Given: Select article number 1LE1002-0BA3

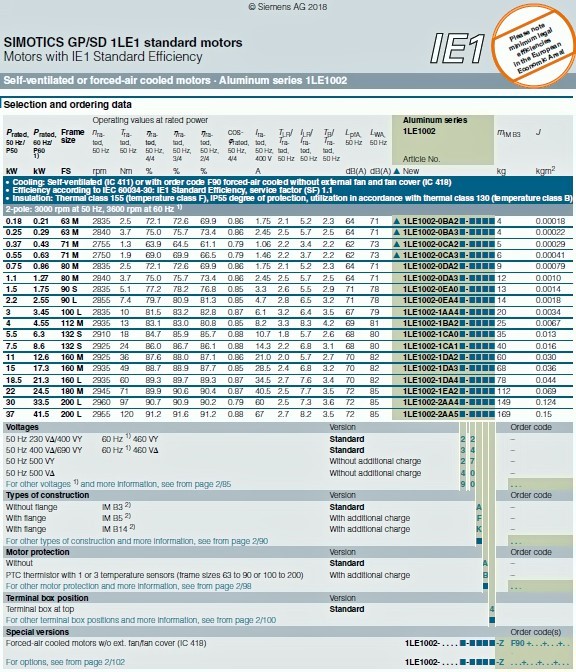Looking at the screenshot, I should (431, 232).
